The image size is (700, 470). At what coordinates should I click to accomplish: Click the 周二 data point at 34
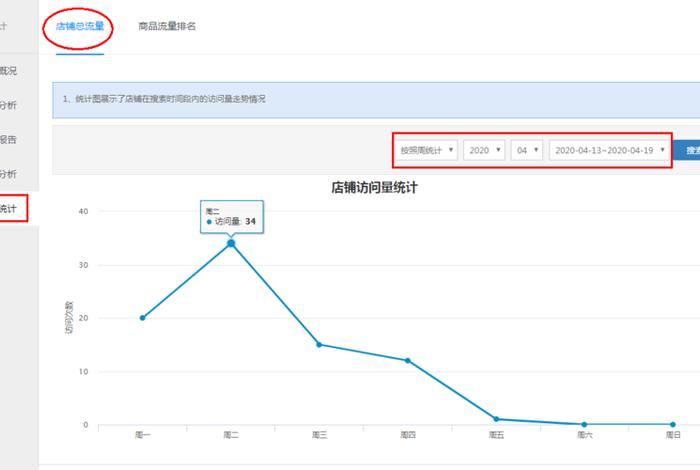(231, 243)
